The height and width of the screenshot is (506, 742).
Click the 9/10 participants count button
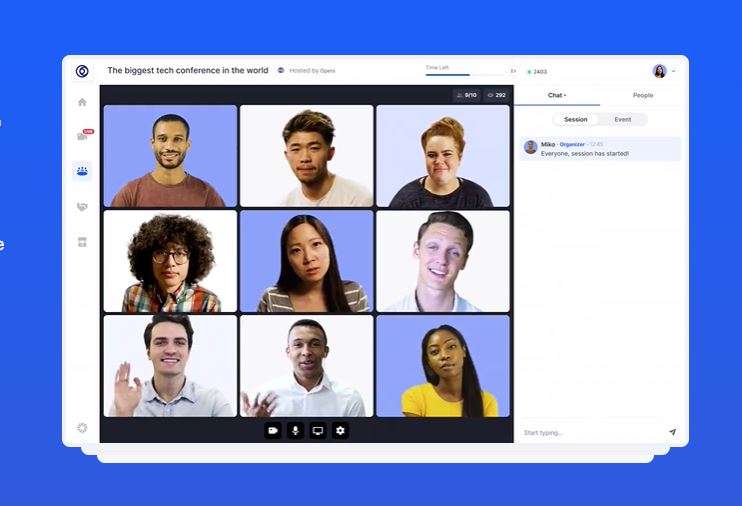click(466, 95)
